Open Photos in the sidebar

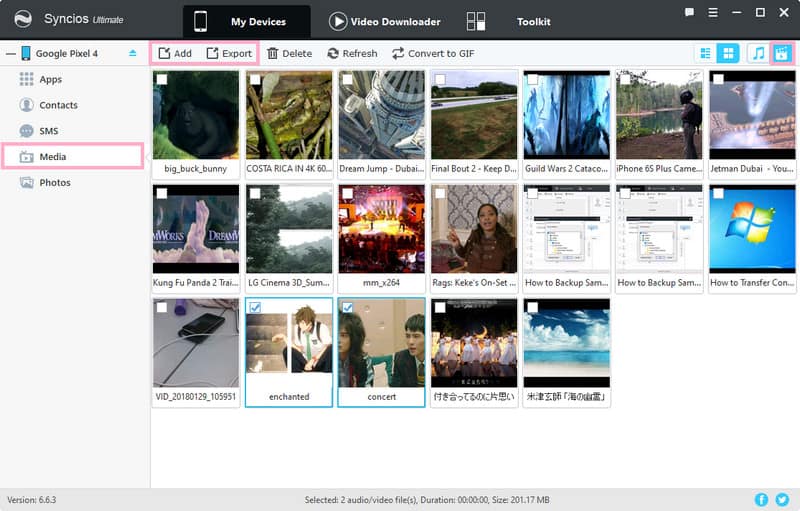(55, 182)
